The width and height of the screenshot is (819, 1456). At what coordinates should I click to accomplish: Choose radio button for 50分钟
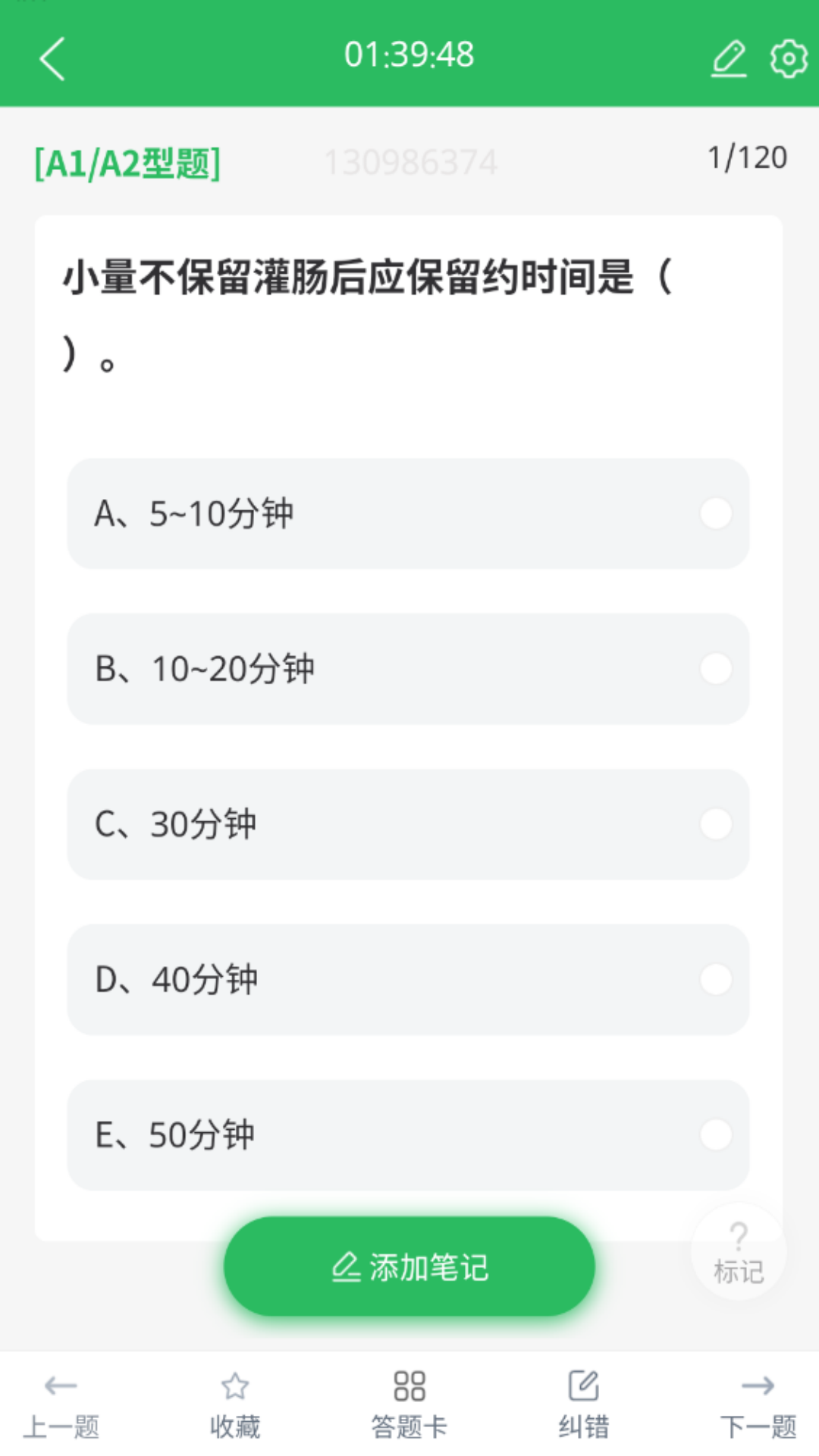[716, 1135]
